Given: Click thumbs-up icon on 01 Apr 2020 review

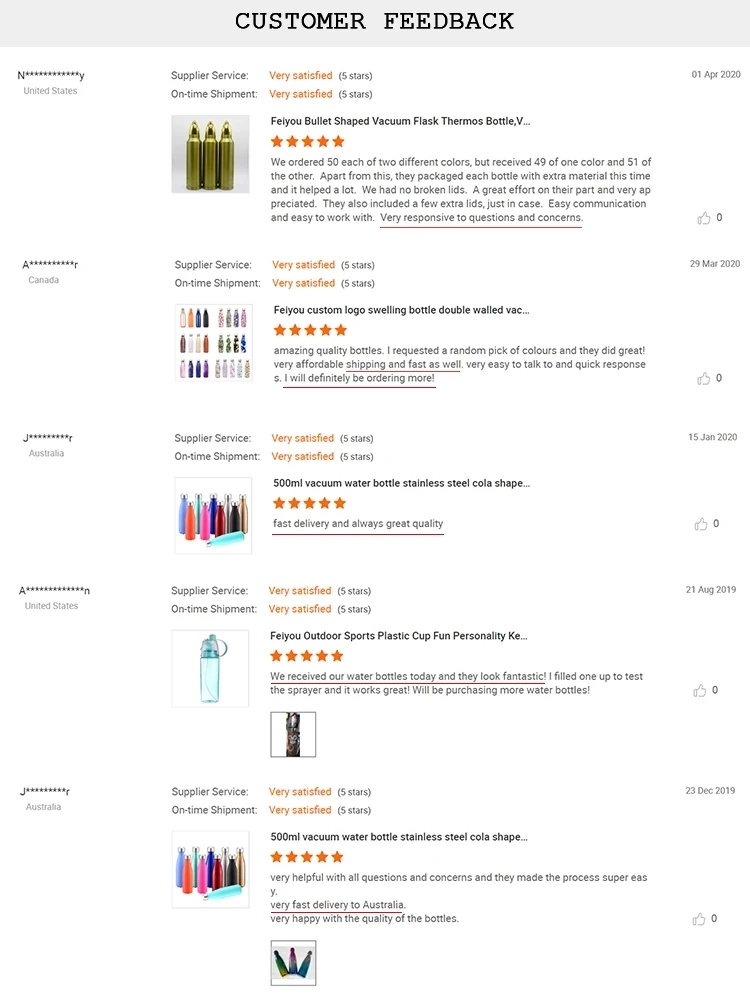Looking at the screenshot, I should click(704, 218).
